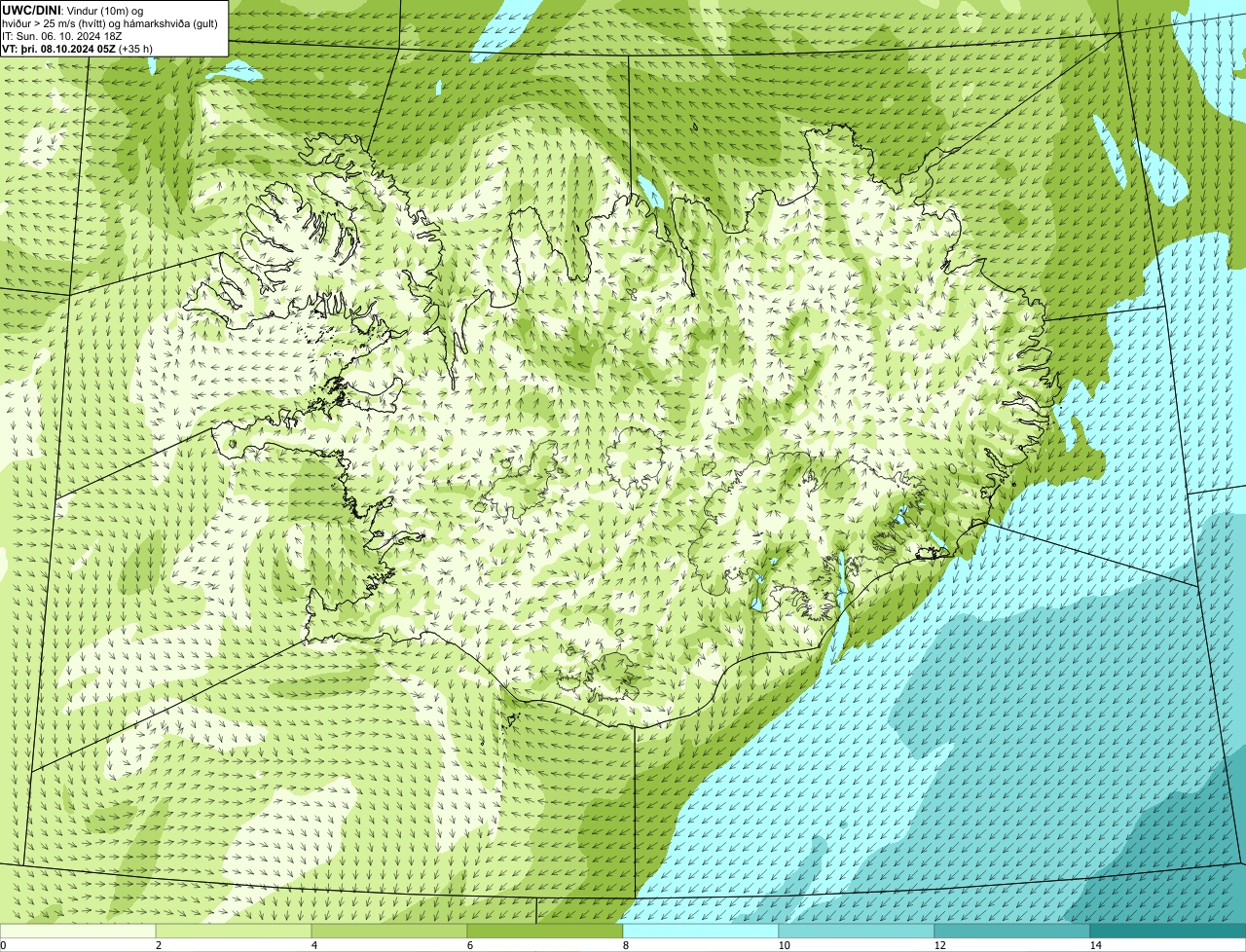Image resolution: width=1246 pixels, height=952 pixels.
Task: Click the 10–12 m/s turquoise legend swatch
Action: click(x=857, y=931)
